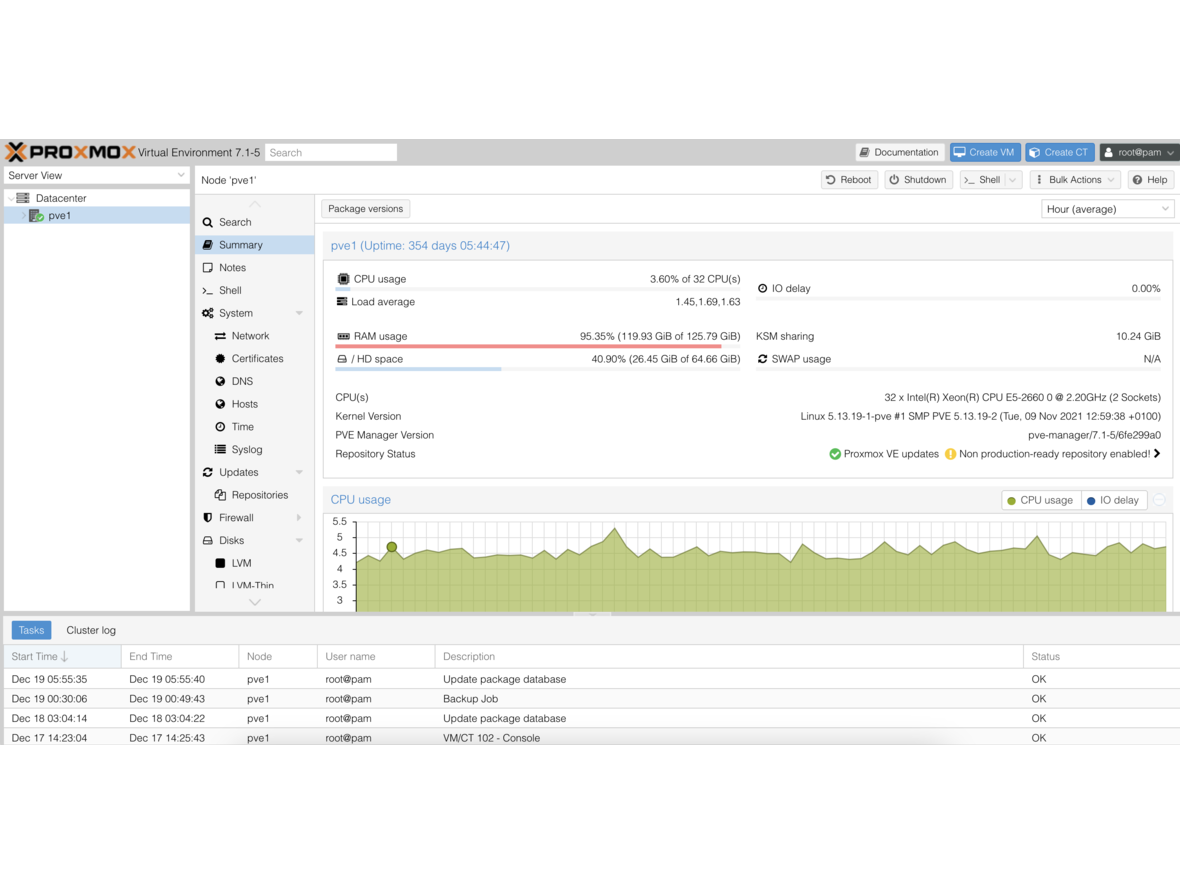Click the Create VM button
This screenshot has height=885, width=1180.
[984, 152]
